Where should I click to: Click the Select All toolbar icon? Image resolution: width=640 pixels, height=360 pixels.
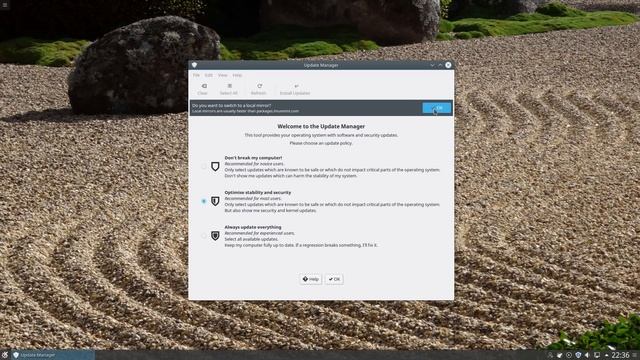click(x=229, y=86)
